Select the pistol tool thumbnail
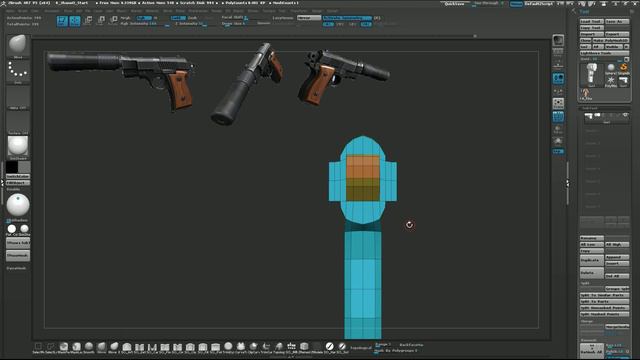Viewport: 640px width, 360px height. 624,81
